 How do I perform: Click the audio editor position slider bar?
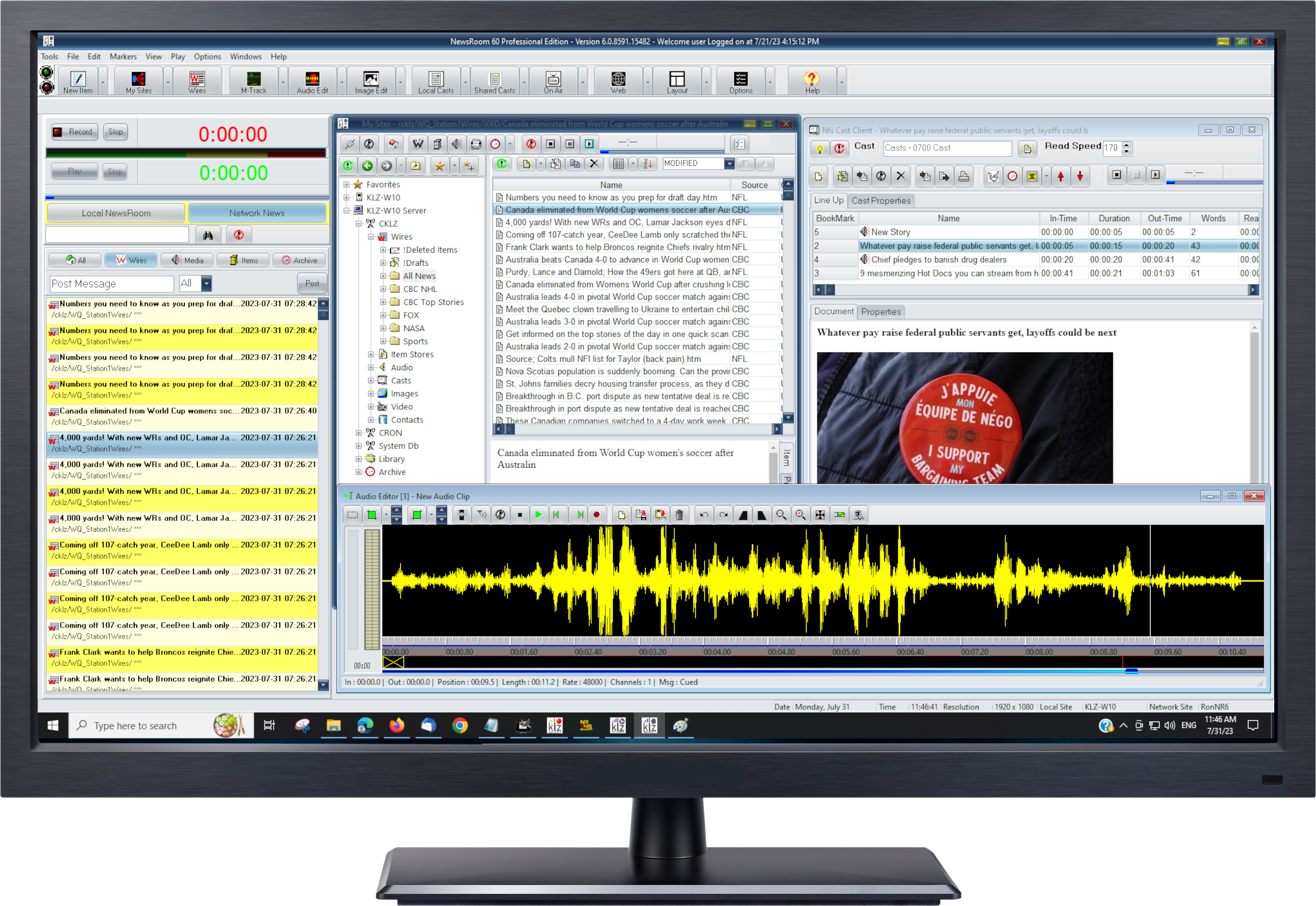(1131, 671)
